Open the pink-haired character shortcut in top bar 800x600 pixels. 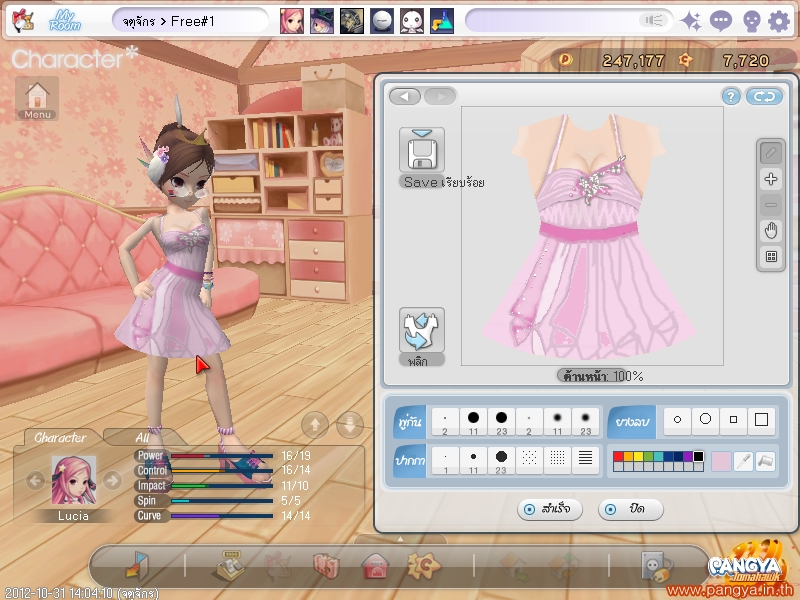pyautogui.click(x=291, y=21)
